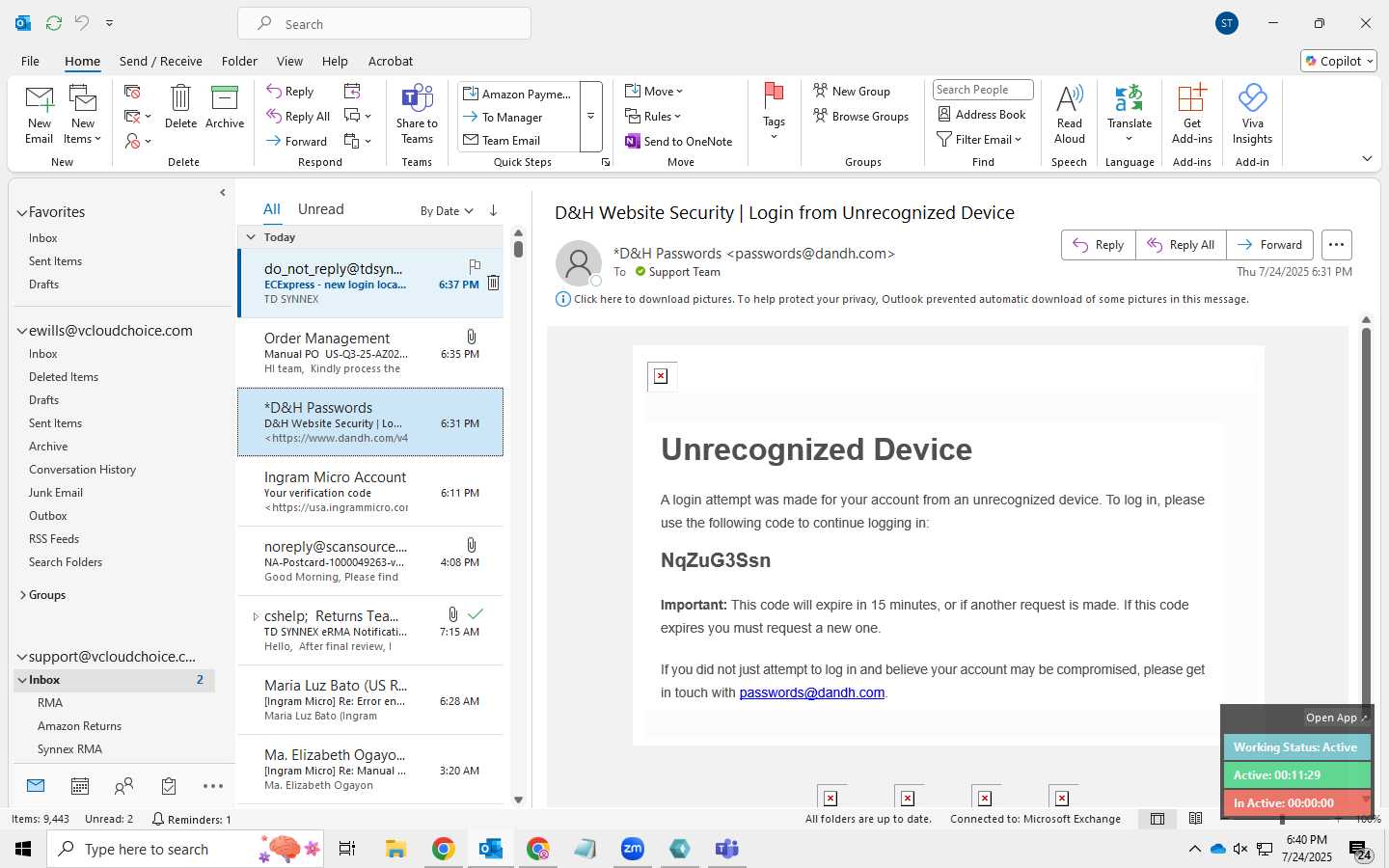Open the Order Management email

[370, 353]
